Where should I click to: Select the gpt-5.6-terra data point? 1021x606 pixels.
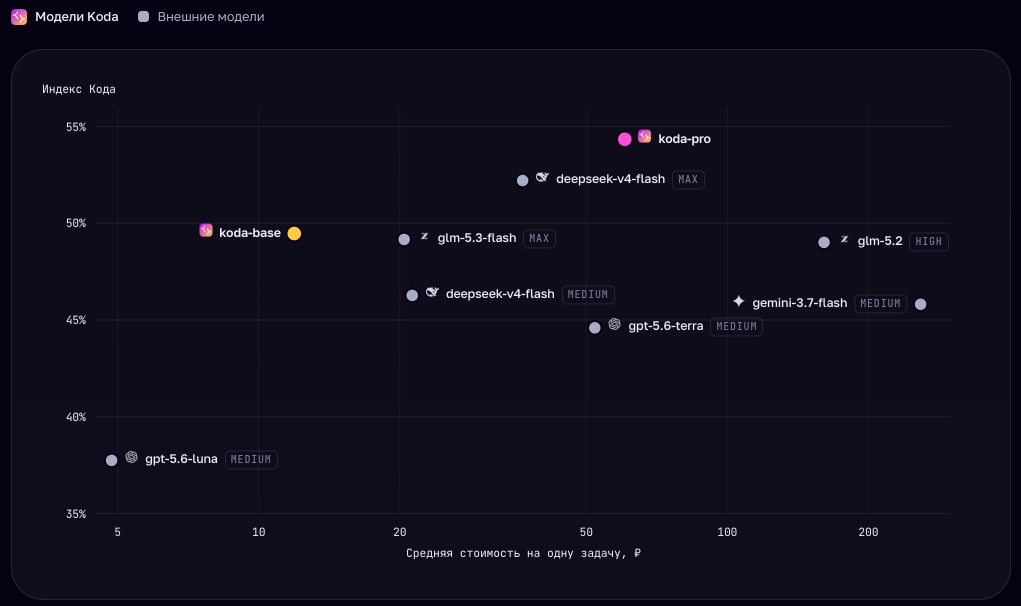tap(594, 327)
